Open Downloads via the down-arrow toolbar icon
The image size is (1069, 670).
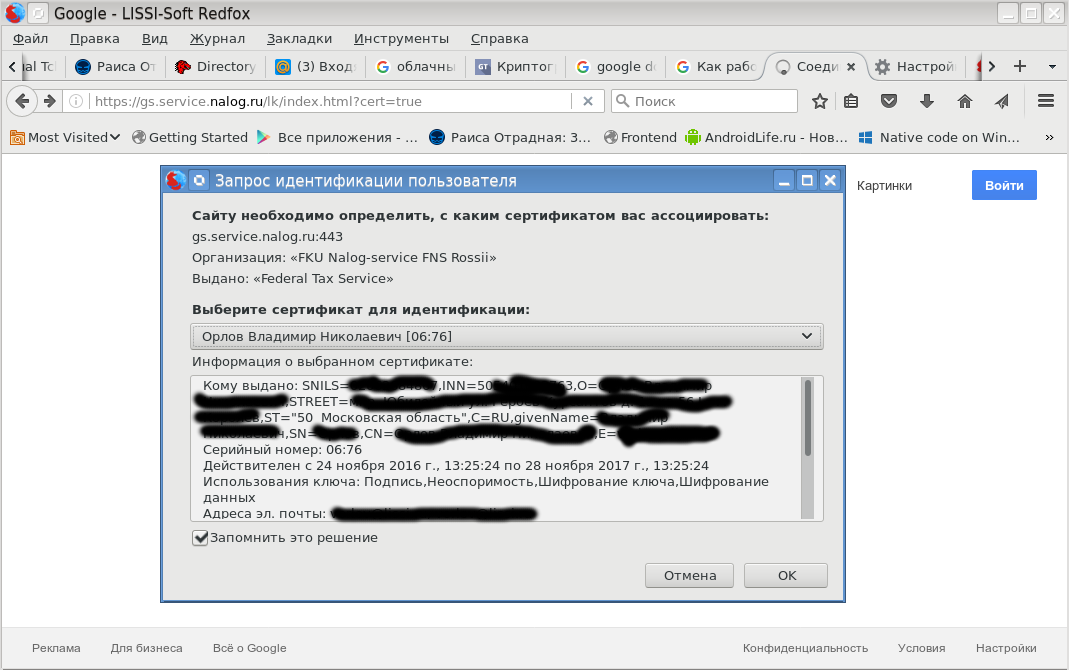point(926,100)
